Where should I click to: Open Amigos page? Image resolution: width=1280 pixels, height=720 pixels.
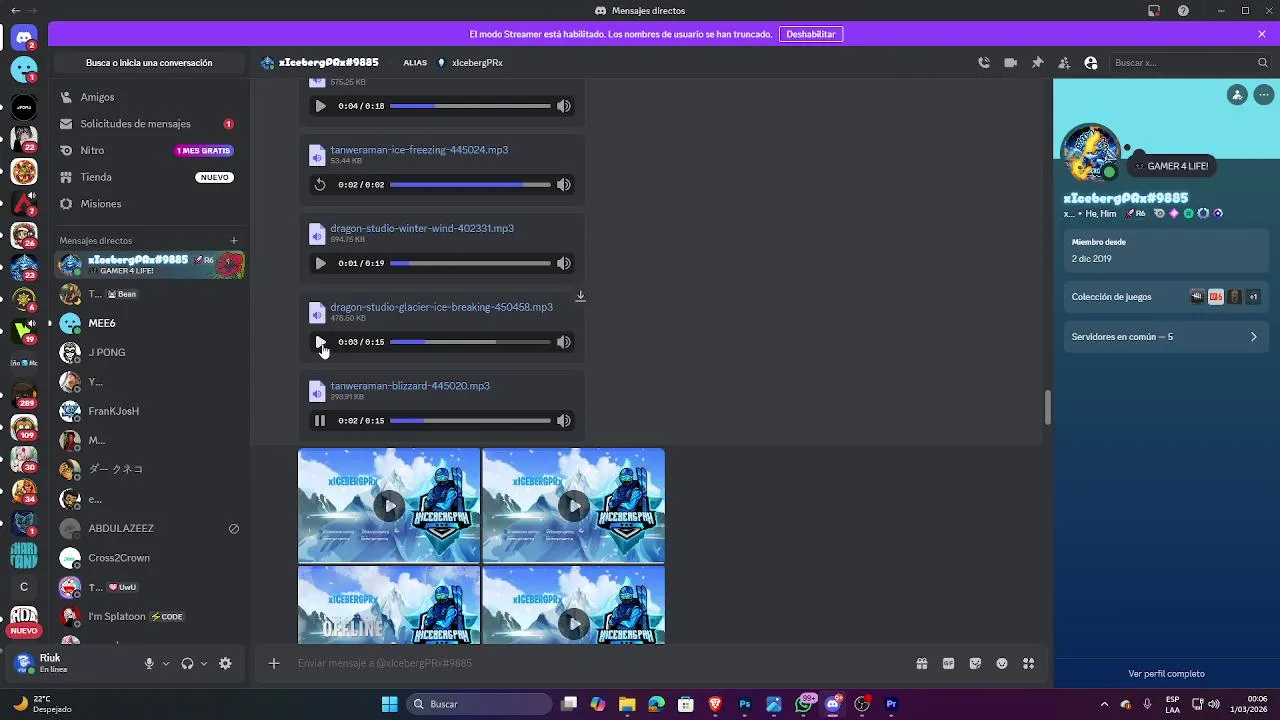tap(150, 97)
